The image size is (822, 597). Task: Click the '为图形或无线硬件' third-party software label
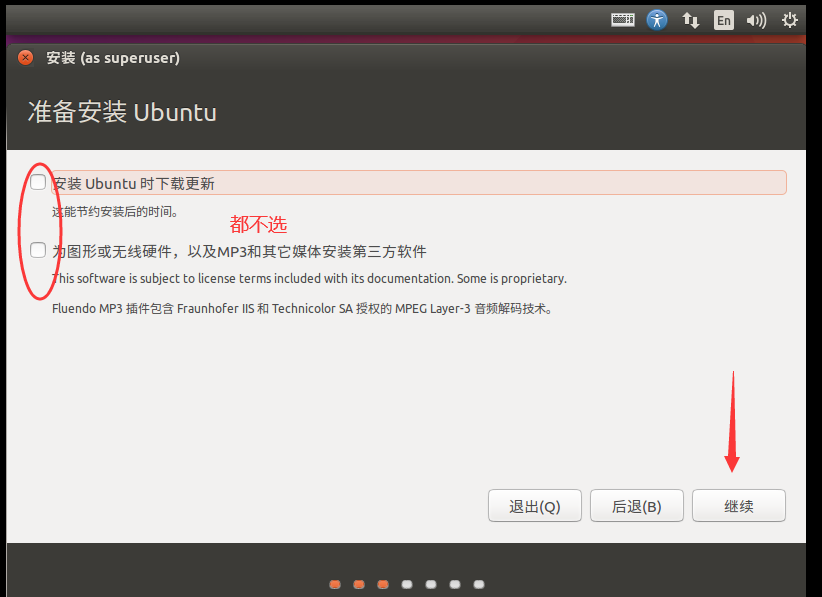[239, 252]
